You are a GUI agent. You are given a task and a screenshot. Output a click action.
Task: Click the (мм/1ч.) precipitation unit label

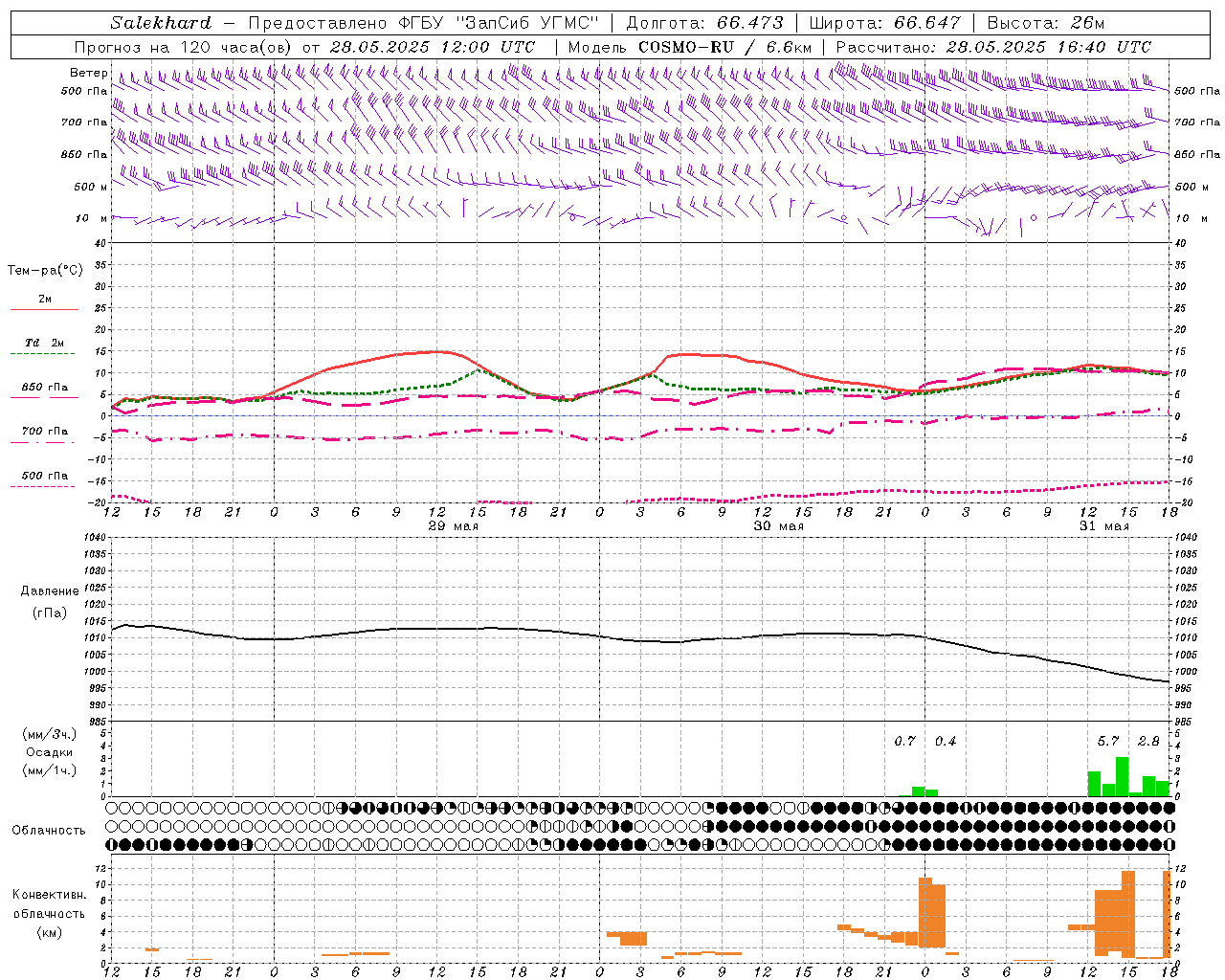[x=50, y=770]
